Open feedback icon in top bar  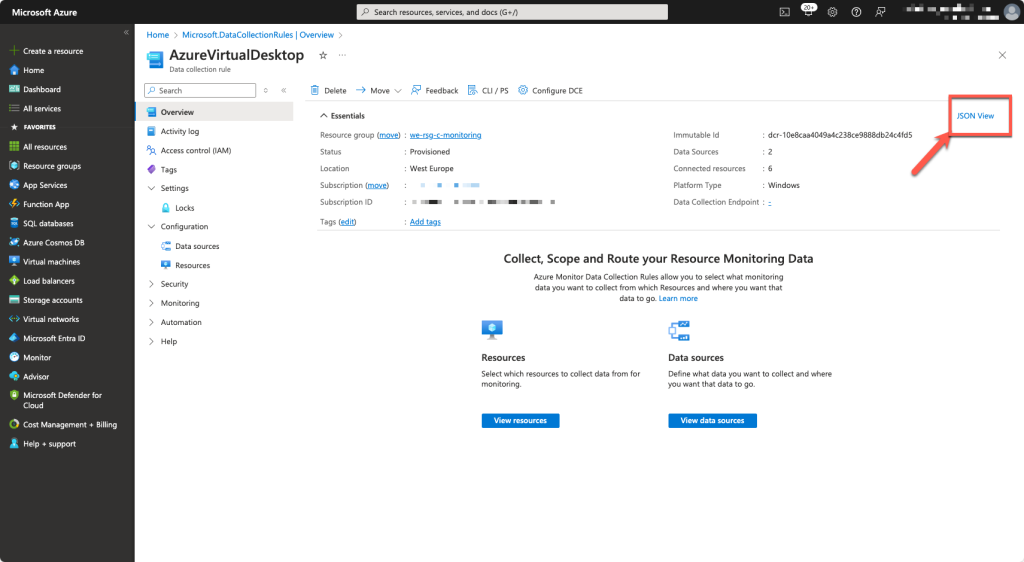pos(880,12)
